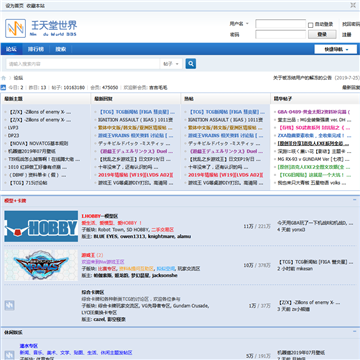Screen dimensions: 360x360
Task: Open the VRAINS Yu-Gi-Oh forum banner
Action: pos(41,265)
